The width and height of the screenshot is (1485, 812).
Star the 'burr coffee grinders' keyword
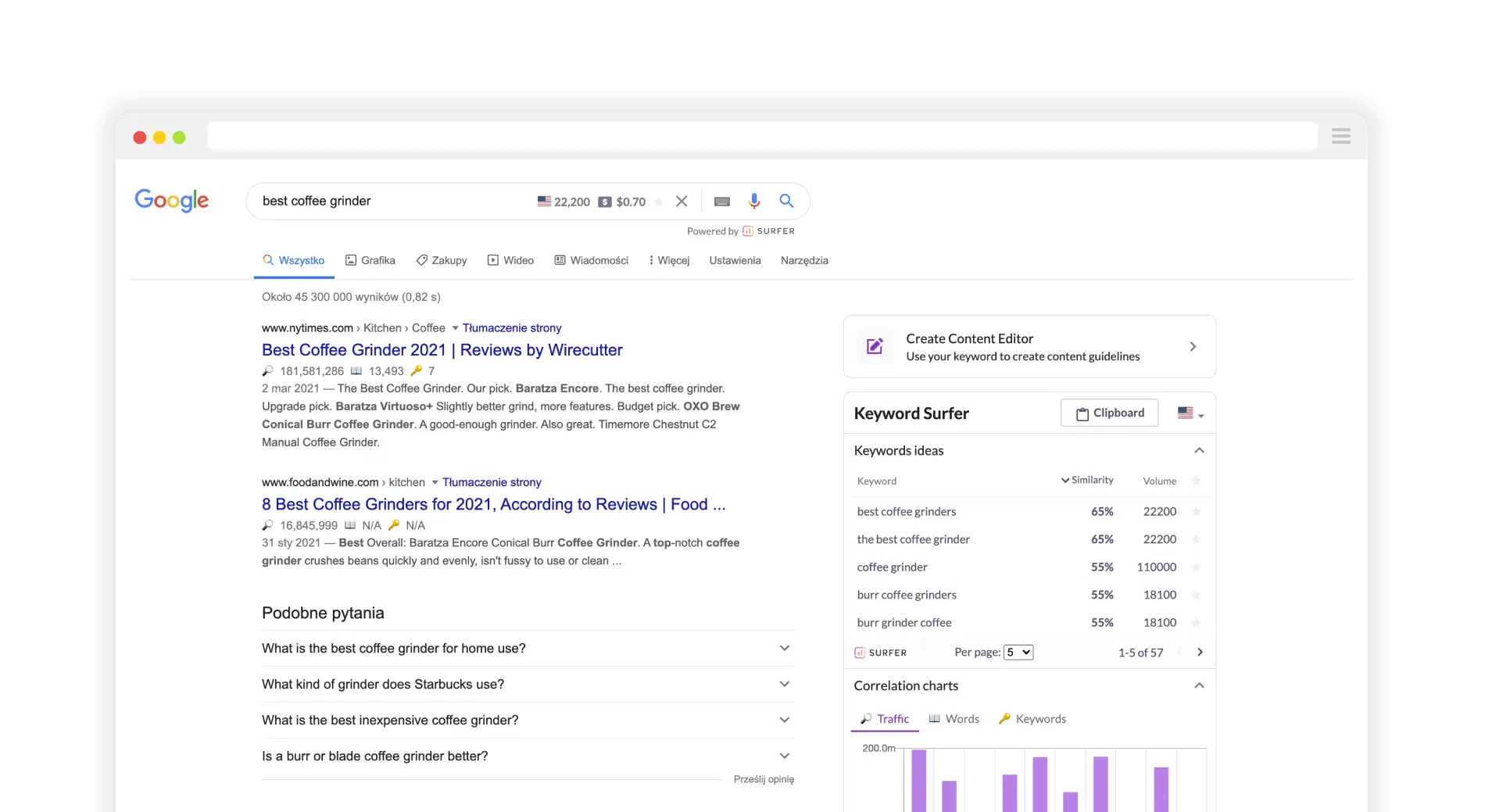(x=1196, y=595)
